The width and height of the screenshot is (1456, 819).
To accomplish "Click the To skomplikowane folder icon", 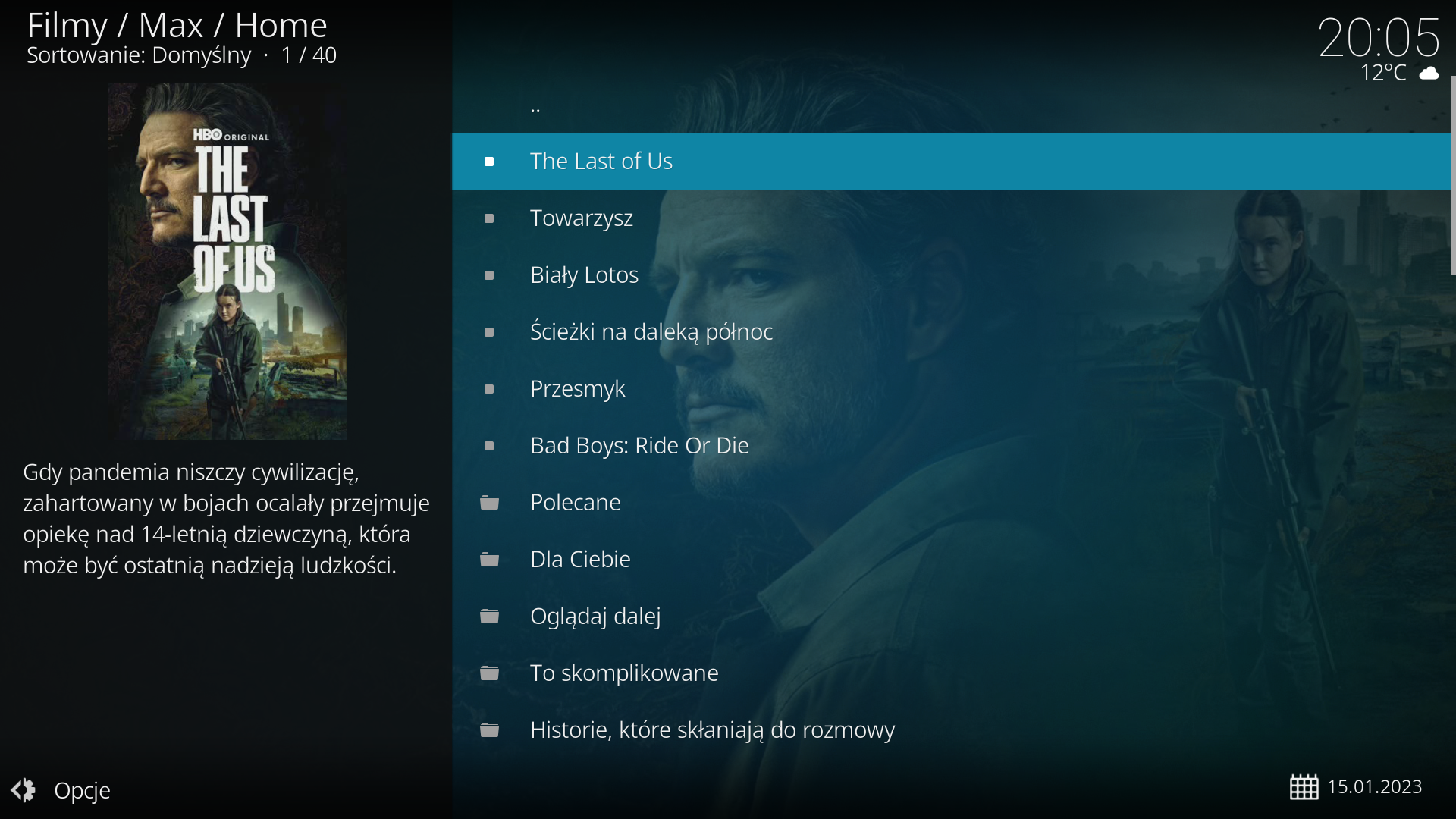I will coord(489,673).
